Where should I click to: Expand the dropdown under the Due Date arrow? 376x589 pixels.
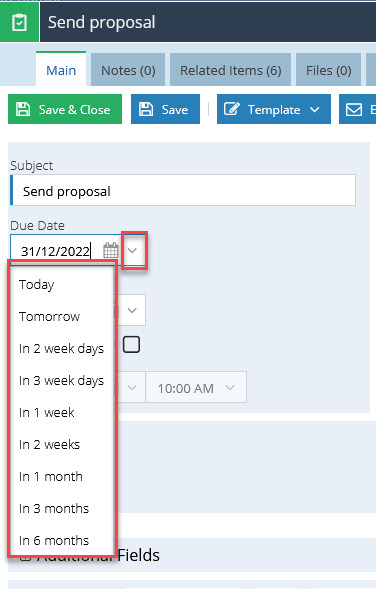coord(132,310)
